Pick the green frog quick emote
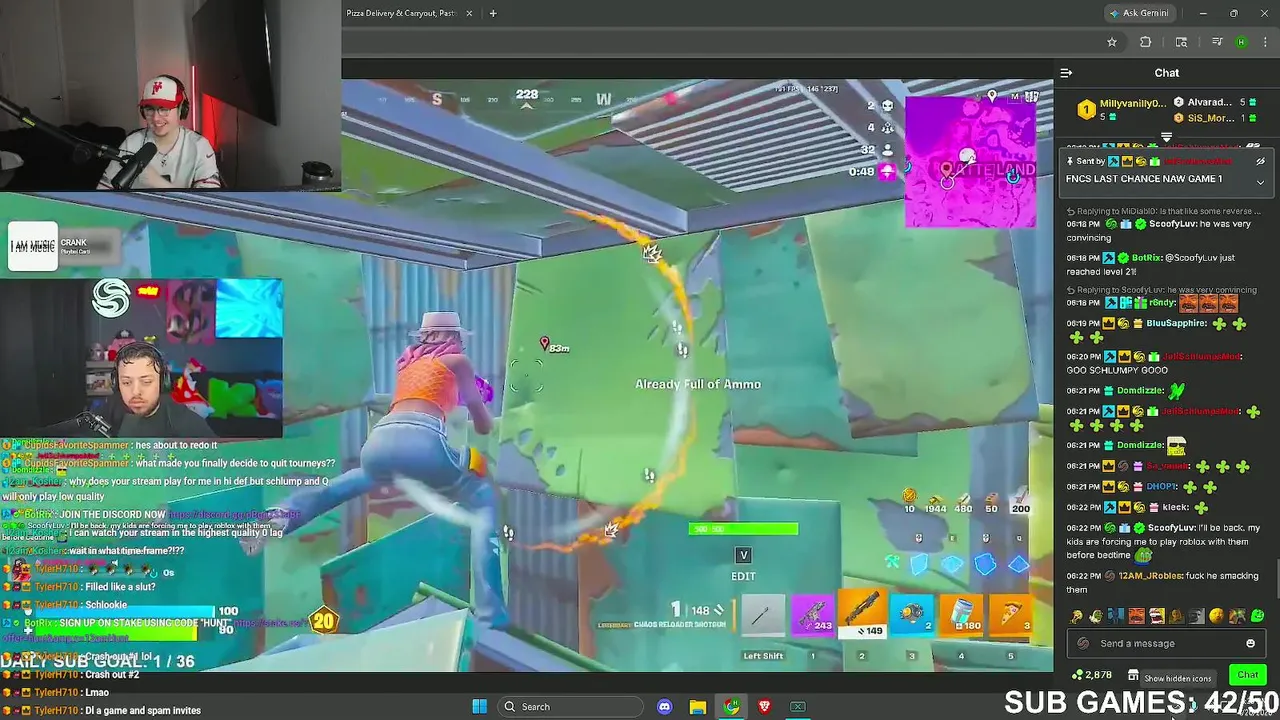 click(1096, 616)
